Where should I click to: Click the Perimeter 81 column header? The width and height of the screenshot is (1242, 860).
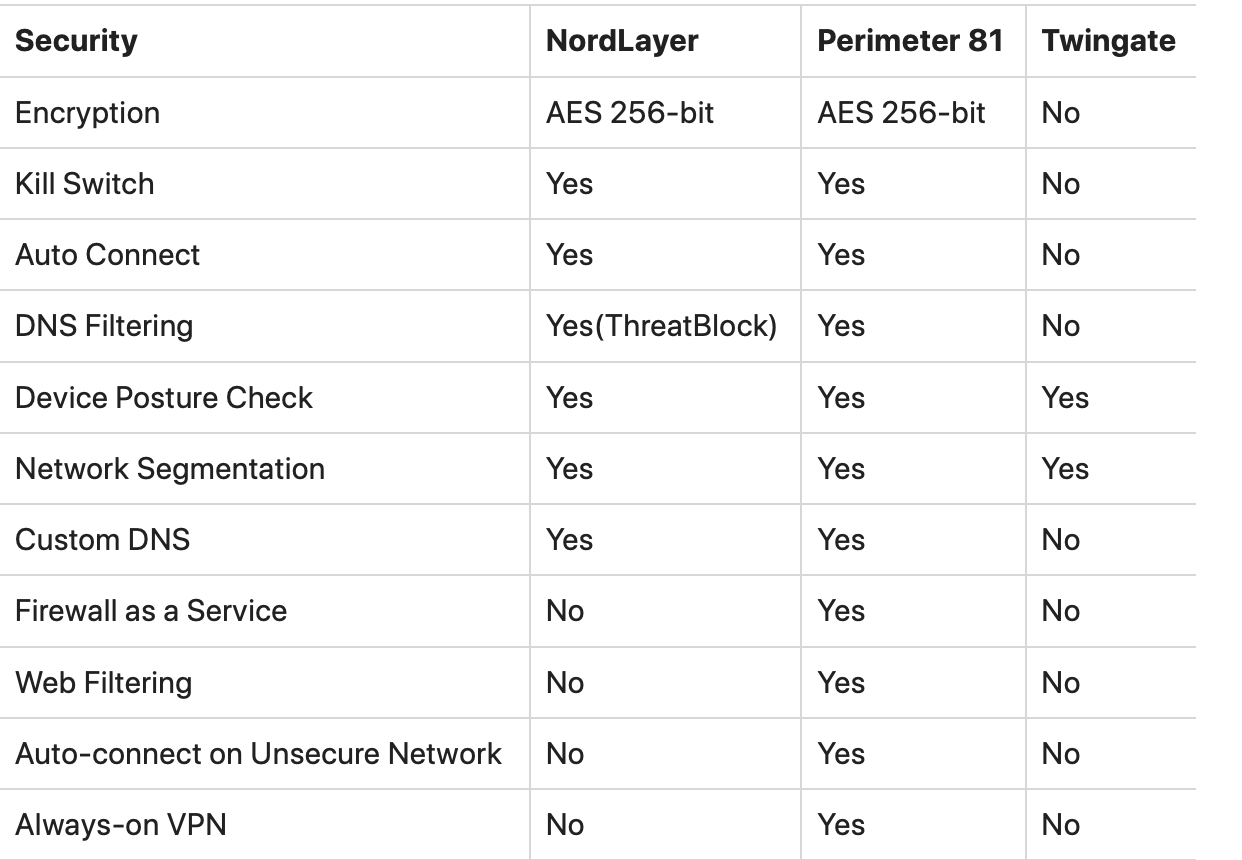tap(909, 41)
